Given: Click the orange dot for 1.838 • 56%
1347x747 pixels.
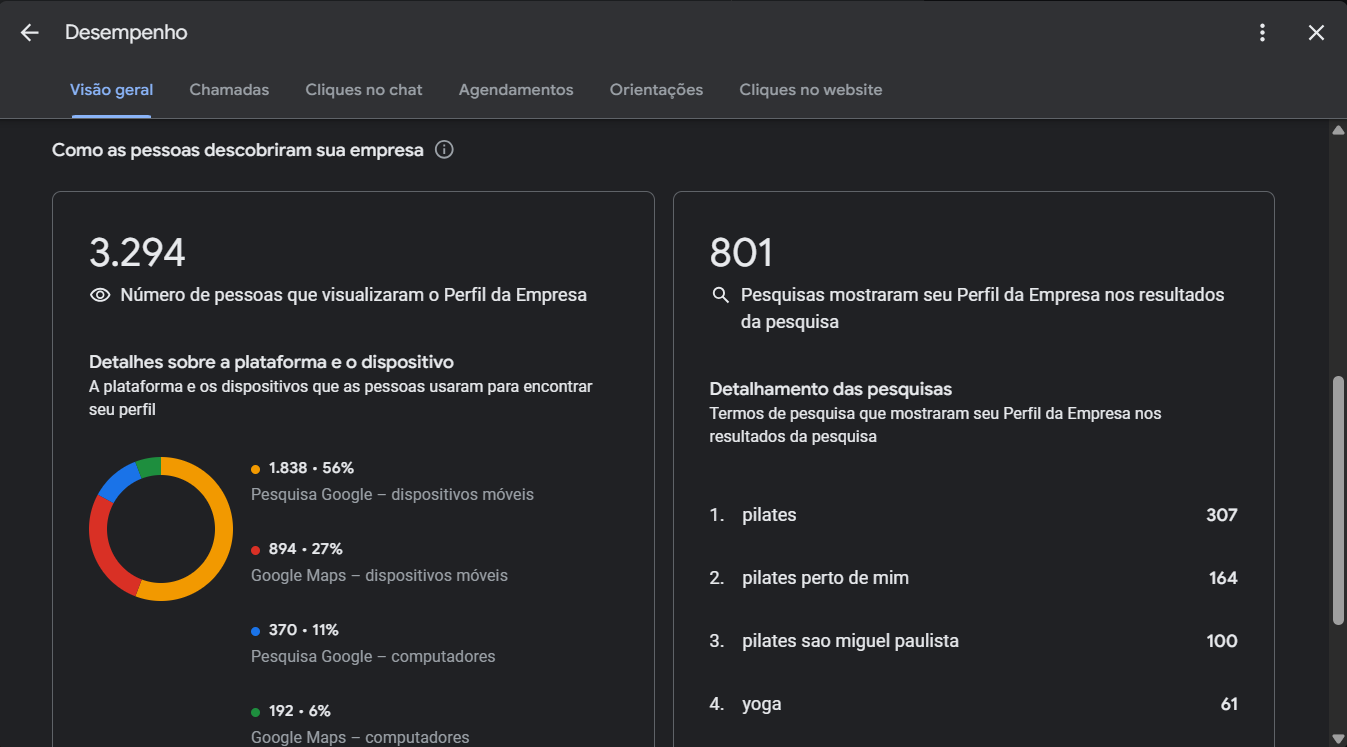Looking at the screenshot, I should point(256,469).
